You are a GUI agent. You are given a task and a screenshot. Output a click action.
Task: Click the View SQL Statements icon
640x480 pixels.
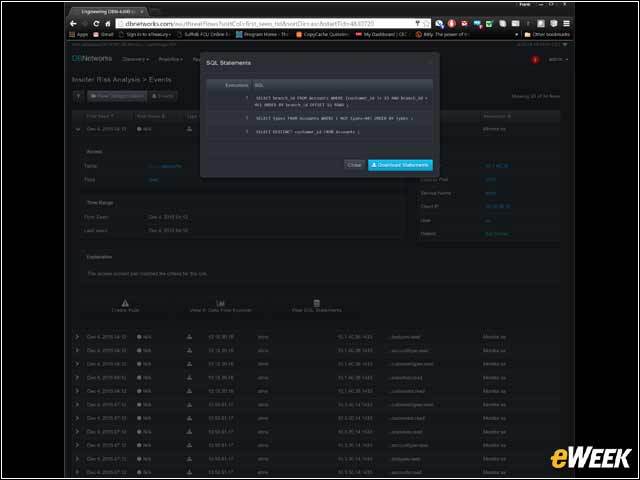click(316, 303)
